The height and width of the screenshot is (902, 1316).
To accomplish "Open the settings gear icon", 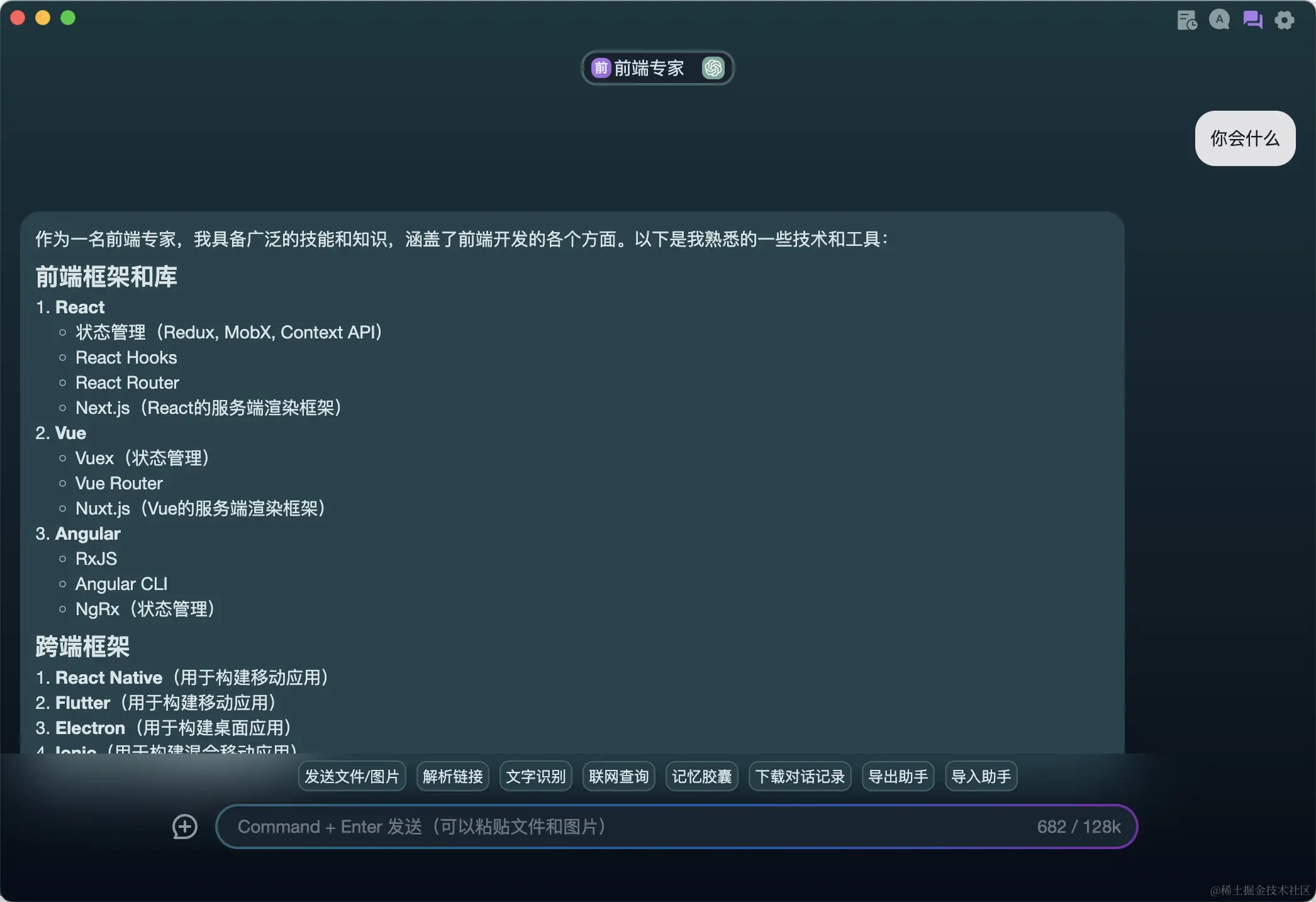I will pyautogui.click(x=1284, y=20).
